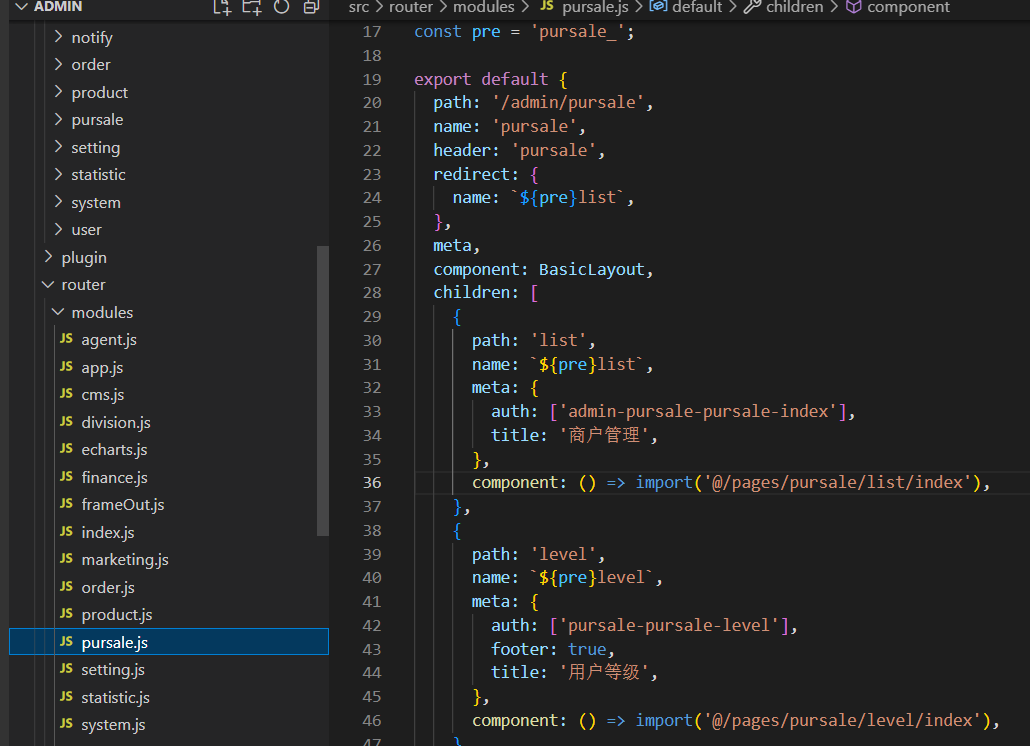This screenshot has width=1030, height=746.
Task: Click the JS icon beside echarts.js
Action: tap(66, 449)
